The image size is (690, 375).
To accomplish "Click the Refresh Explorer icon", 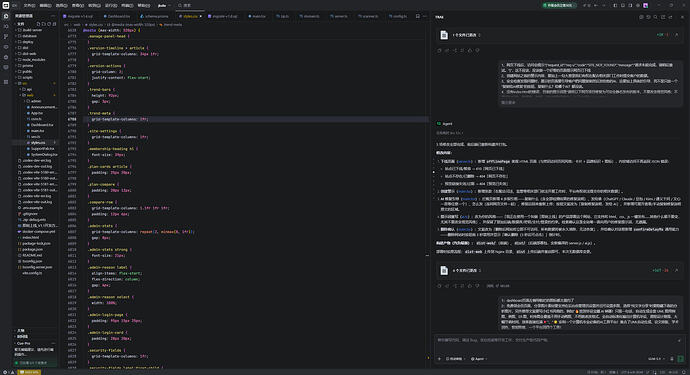I will (49, 24).
